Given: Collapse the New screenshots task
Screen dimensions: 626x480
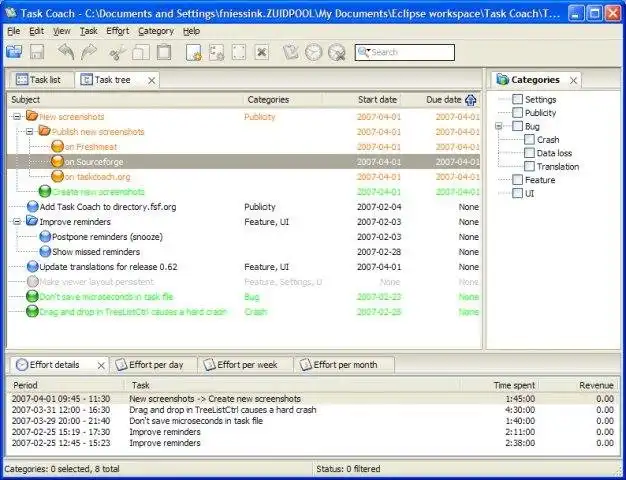Looking at the screenshot, I should pos(17,117).
